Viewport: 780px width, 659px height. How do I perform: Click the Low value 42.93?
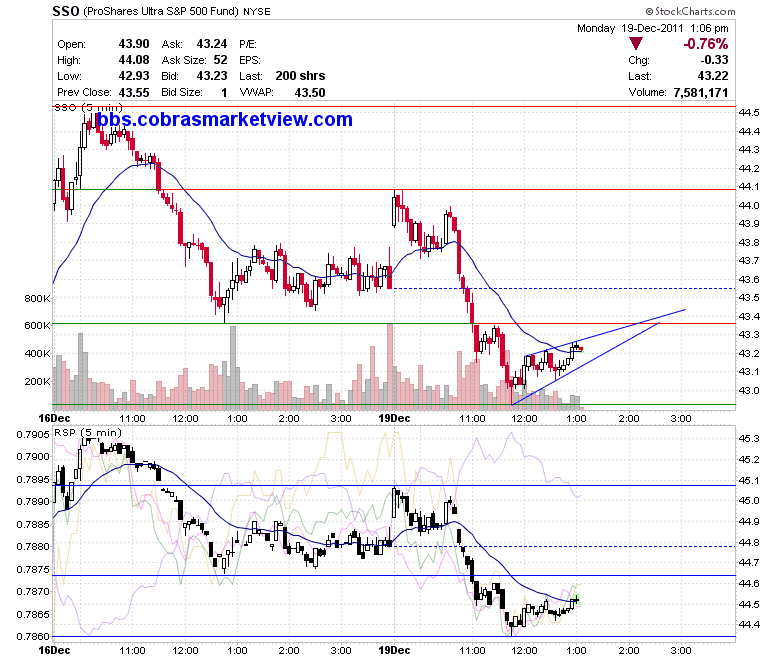134,76
